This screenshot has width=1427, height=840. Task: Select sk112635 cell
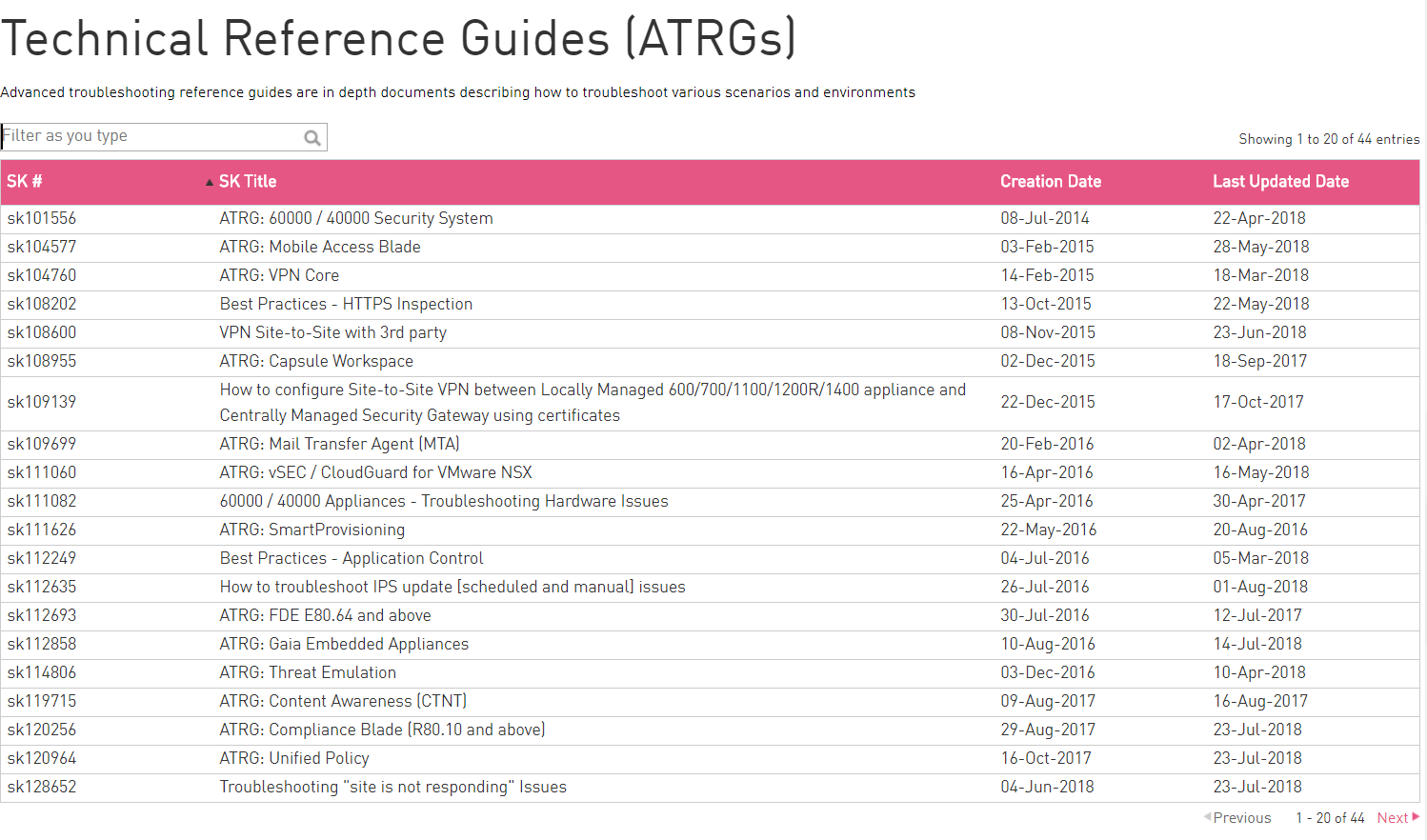tap(42, 587)
